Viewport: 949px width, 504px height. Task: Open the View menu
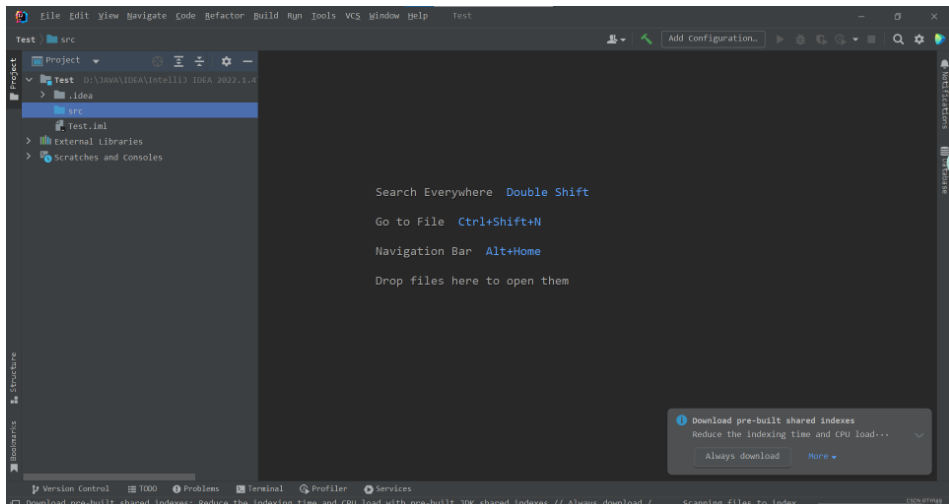(x=108, y=16)
